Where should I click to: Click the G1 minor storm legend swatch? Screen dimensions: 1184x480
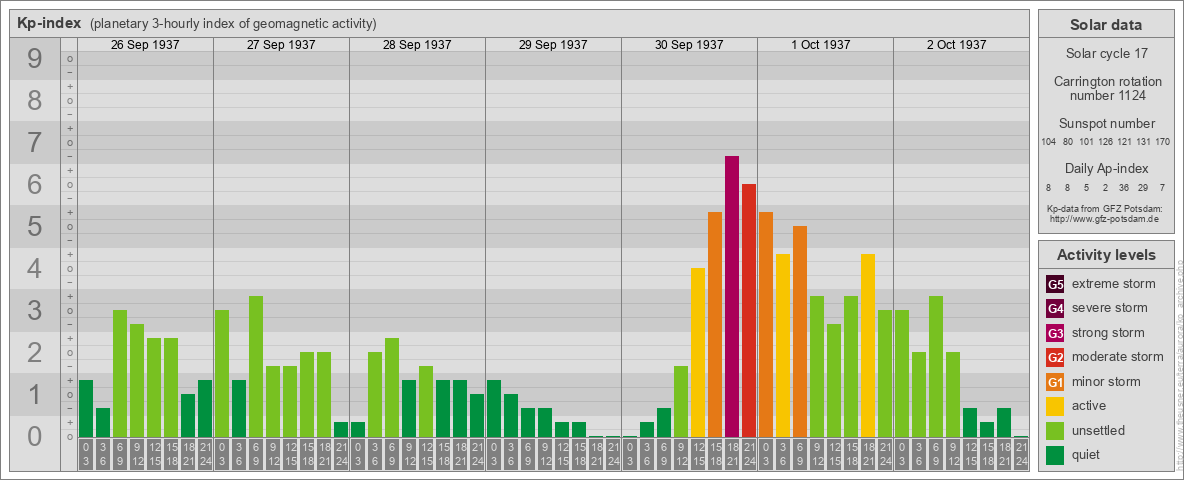pos(1055,382)
